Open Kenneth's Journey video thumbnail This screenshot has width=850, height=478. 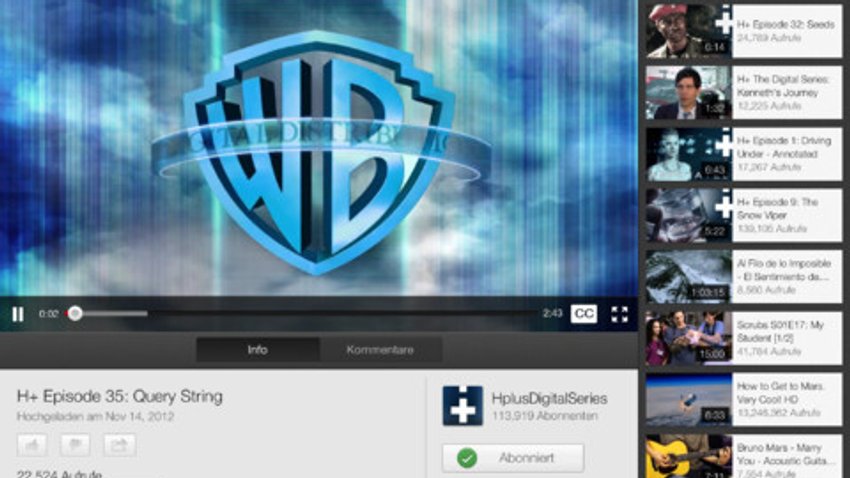click(x=688, y=93)
